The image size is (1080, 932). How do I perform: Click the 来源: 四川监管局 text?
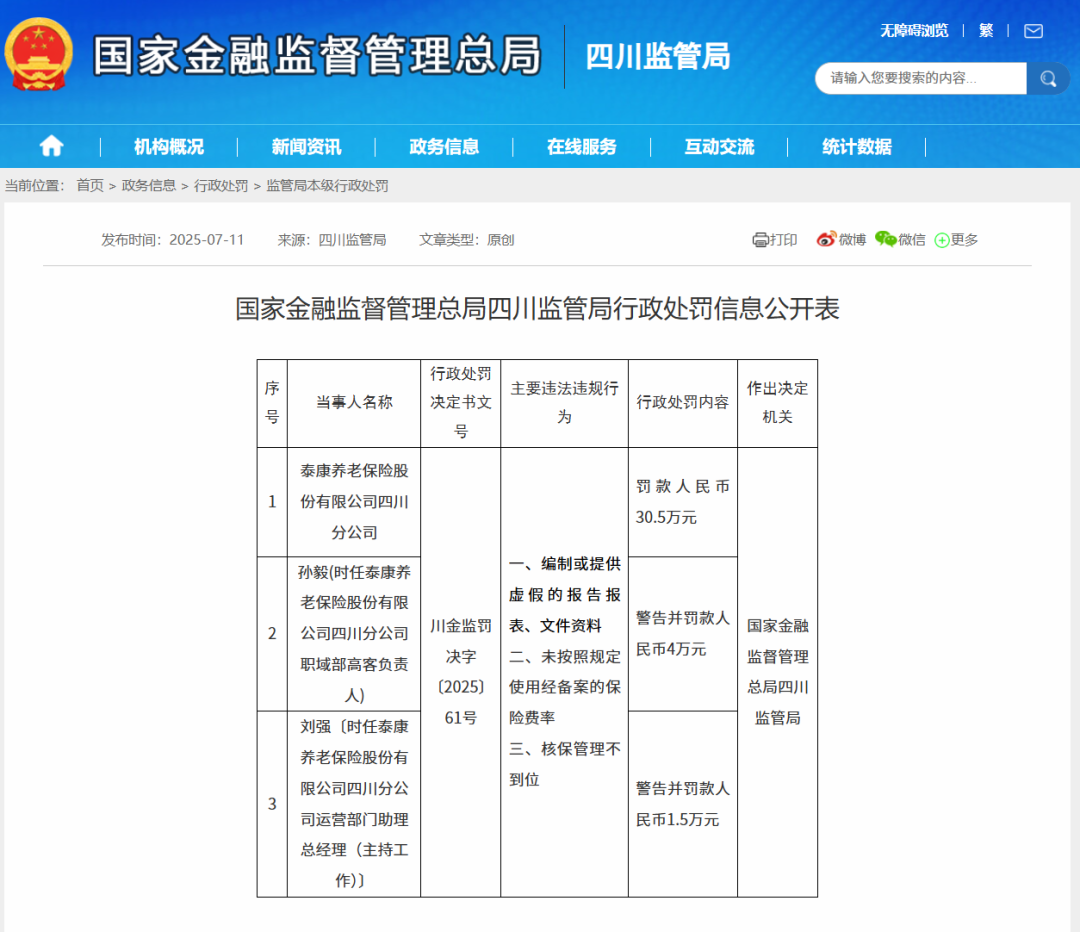tap(332, 240)
